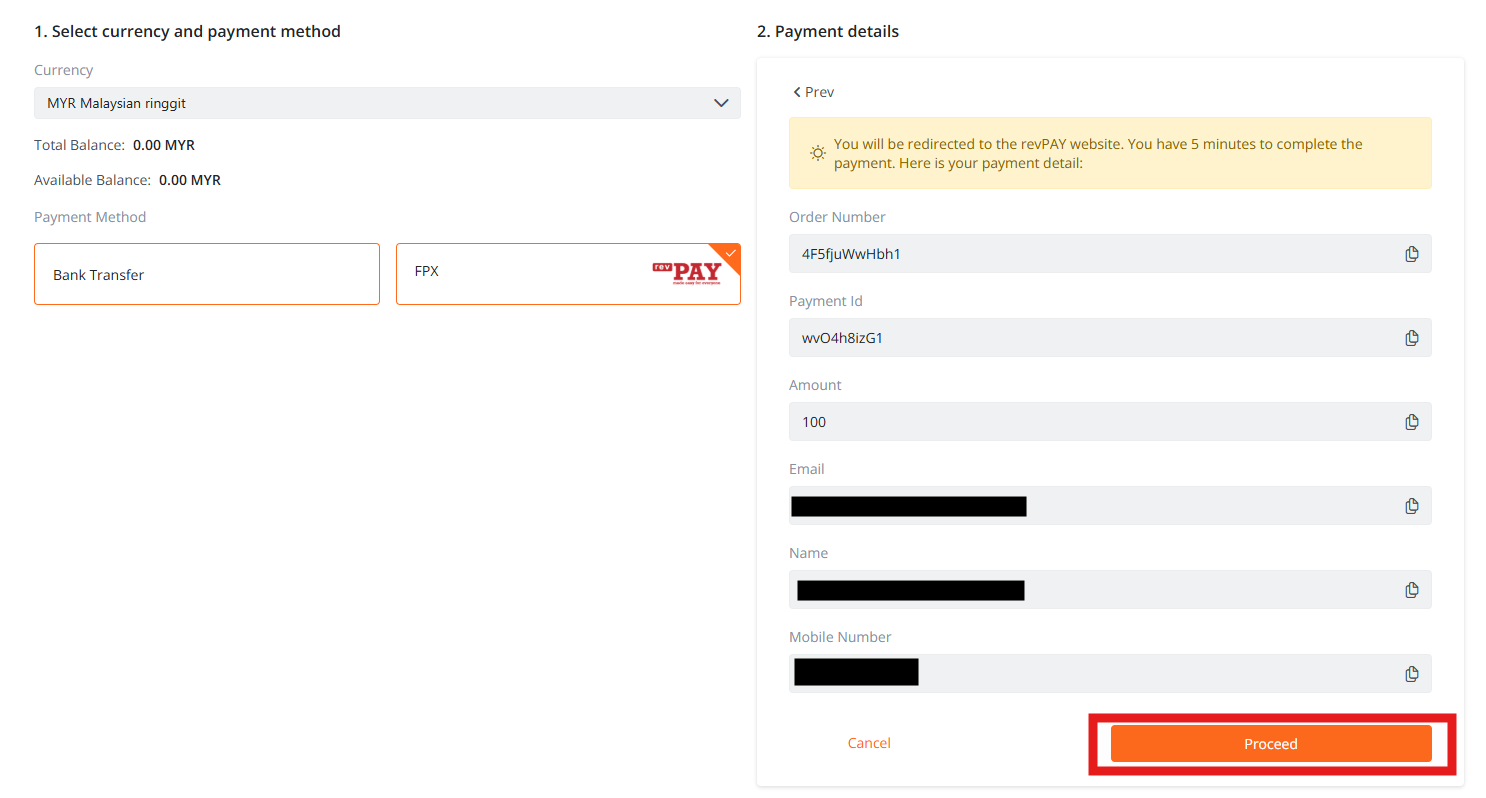The image size is (1486, 798).
Task: Click the revPAY logo
Action: point(686,272)
